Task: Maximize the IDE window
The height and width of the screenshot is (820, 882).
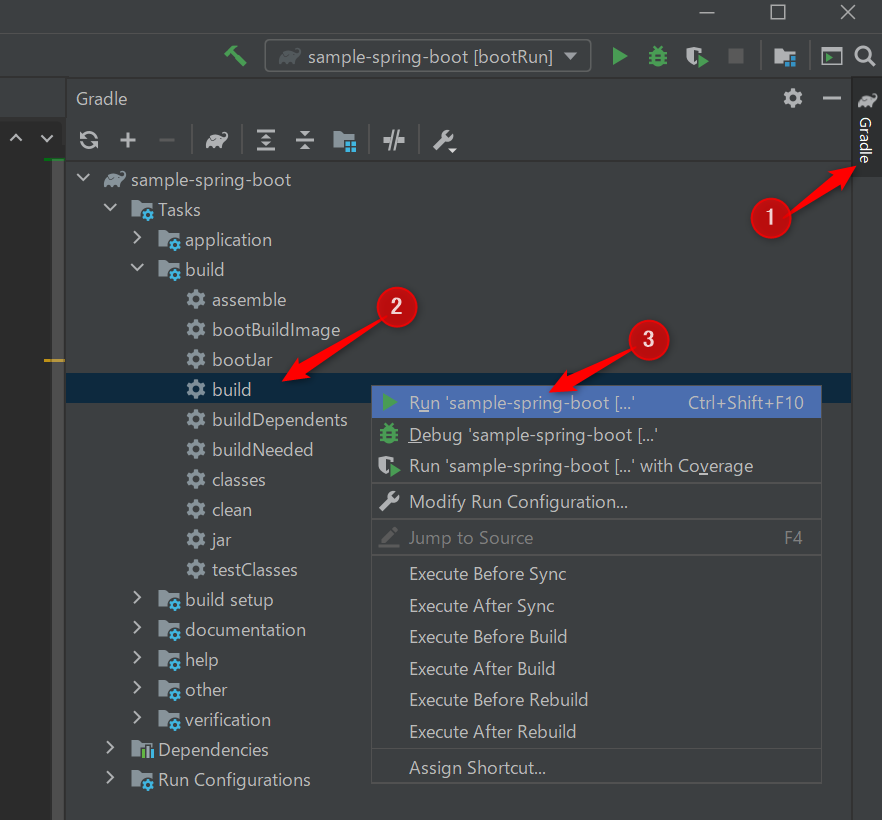Action: click(x=778, y=12)
